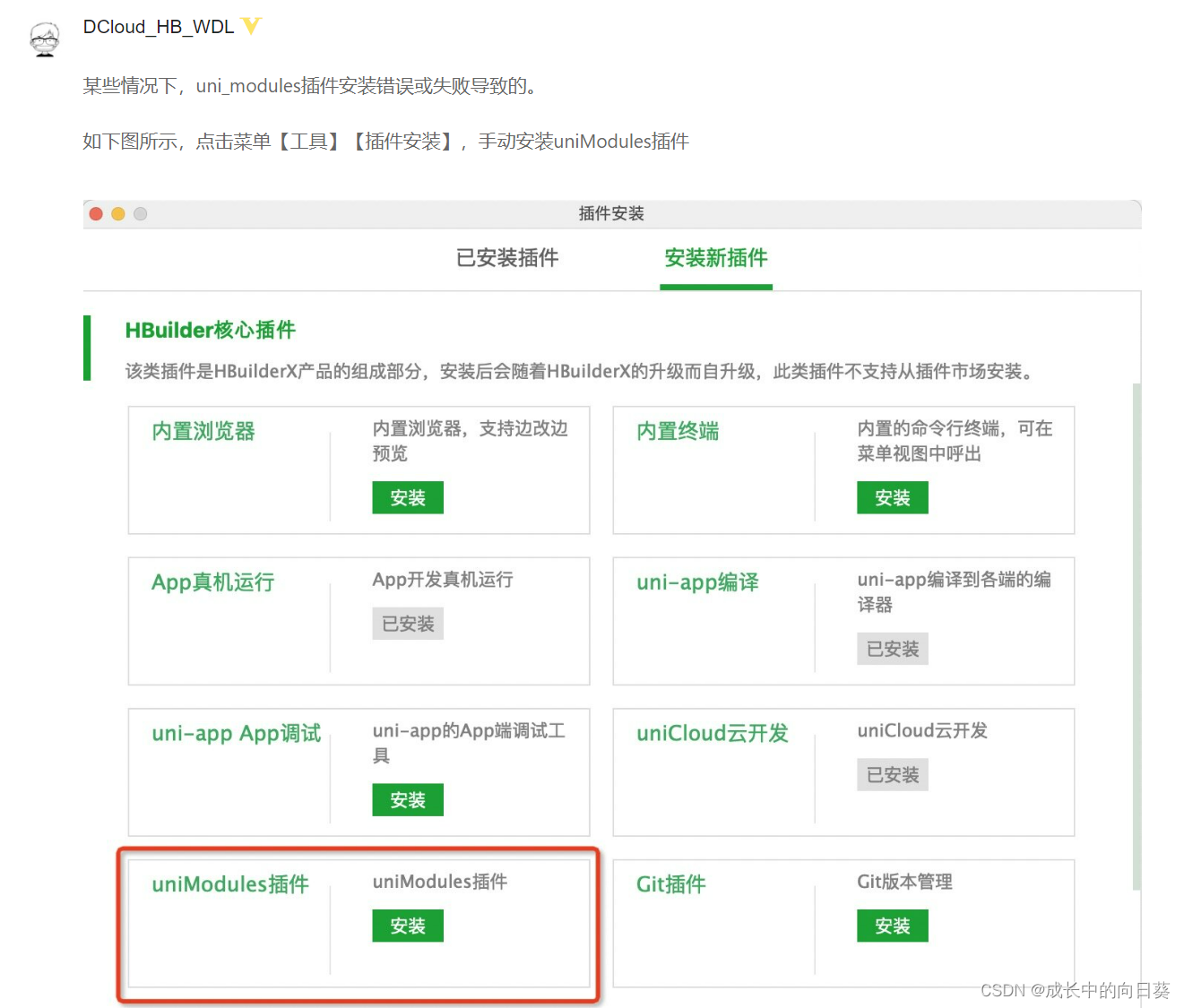Click the sentence 如下图所示，点击菜单【工具】
Screen dimensions: 1184x1008
386,142
